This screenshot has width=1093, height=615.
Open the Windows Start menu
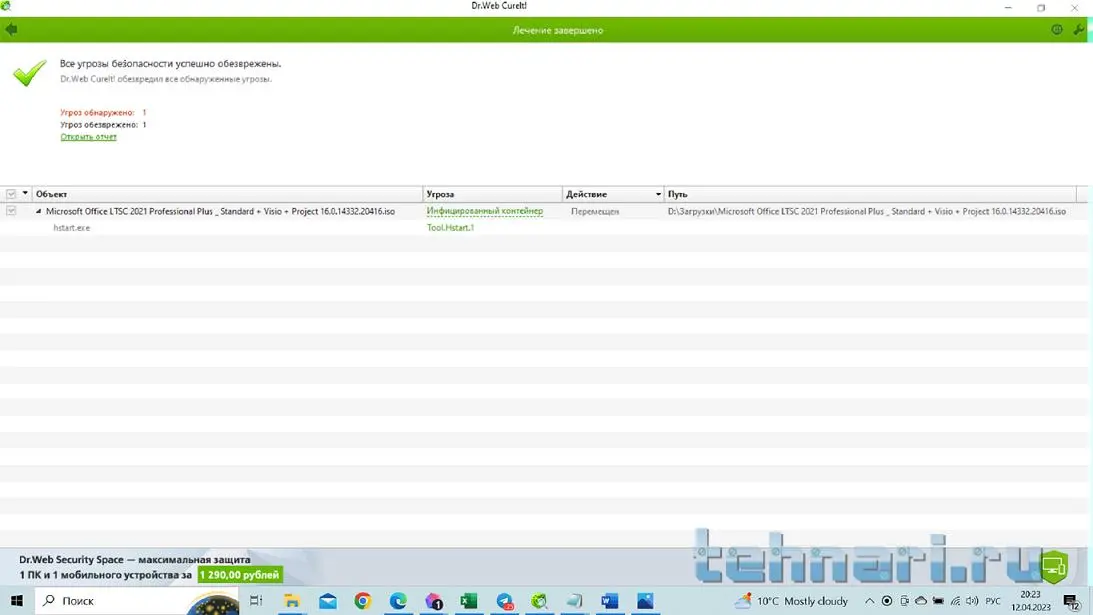point(17,600)
